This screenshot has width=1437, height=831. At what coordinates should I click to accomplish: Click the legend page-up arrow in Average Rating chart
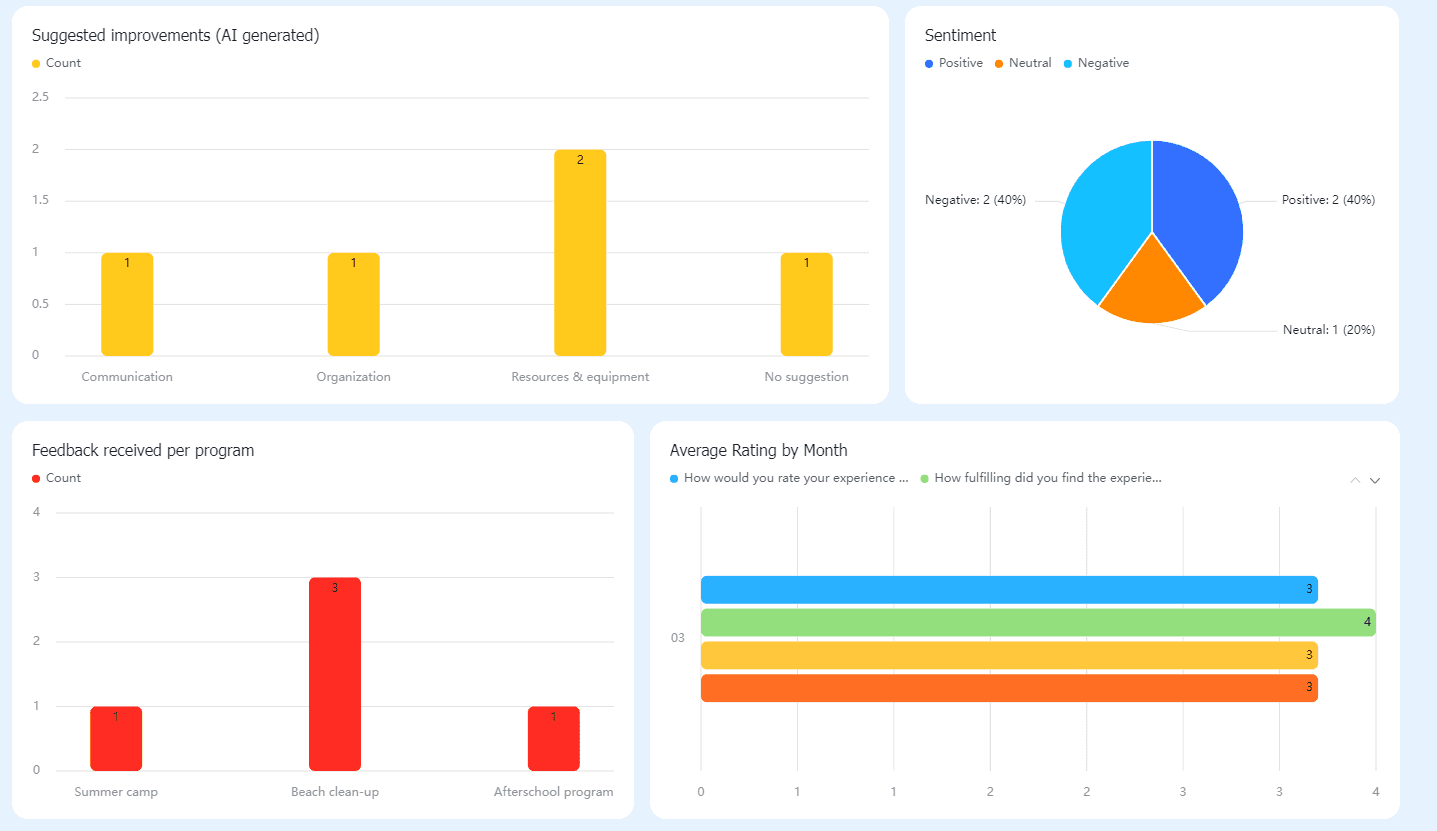[x=1355, y=480]
